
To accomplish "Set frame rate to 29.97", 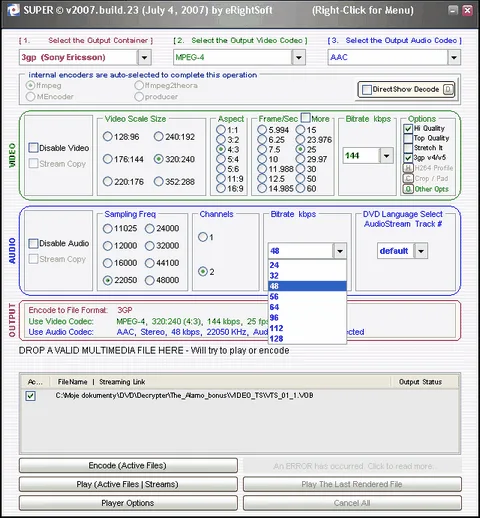I will coord(300,159).
